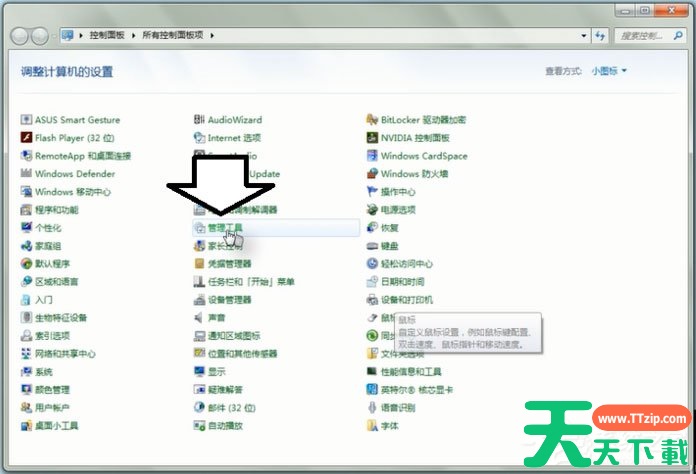This screenshot has width=696, height=474.
Task: Open the 日期和时间 icon
Action: click(372, 281)
